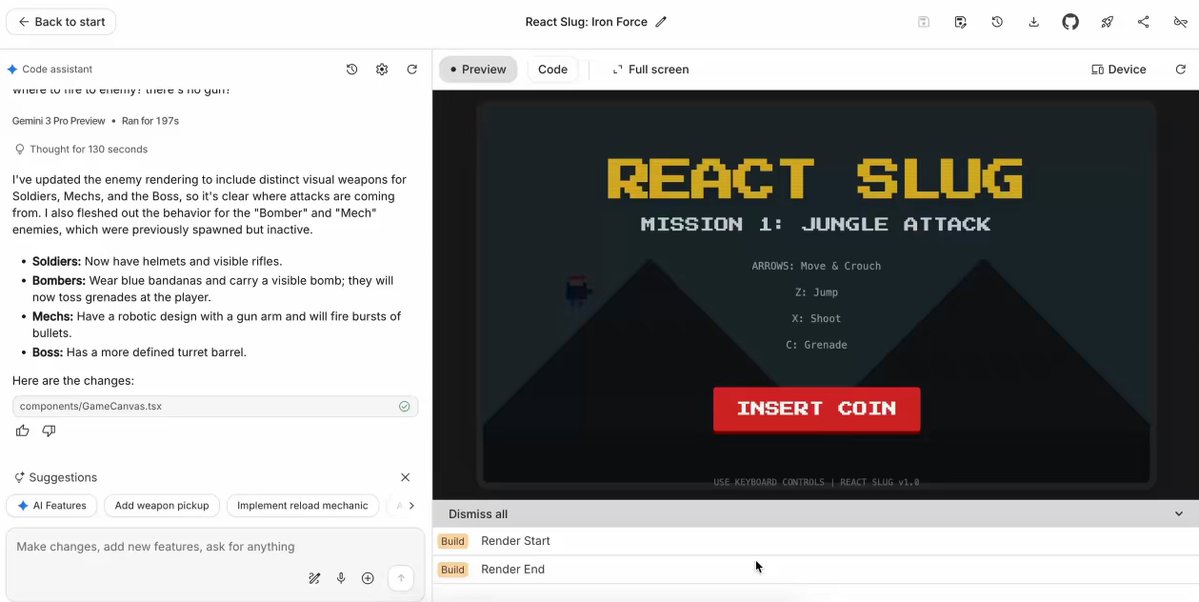Reload the app preview
Viewport: 1199px width, 602px height.
click(x=1180, y=69)
